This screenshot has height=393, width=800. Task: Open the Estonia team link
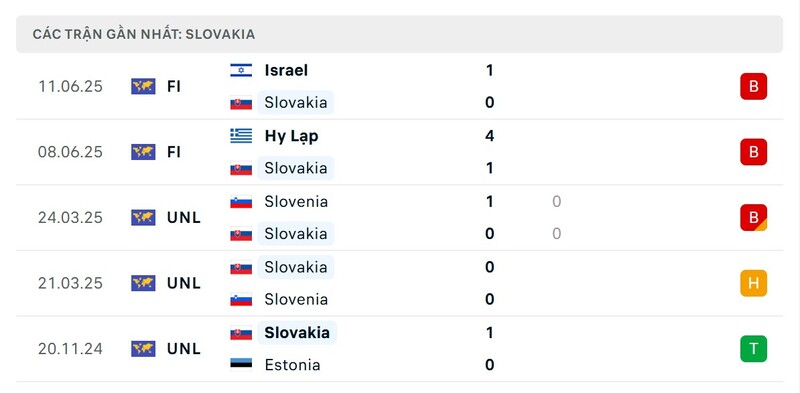[292, 365]
